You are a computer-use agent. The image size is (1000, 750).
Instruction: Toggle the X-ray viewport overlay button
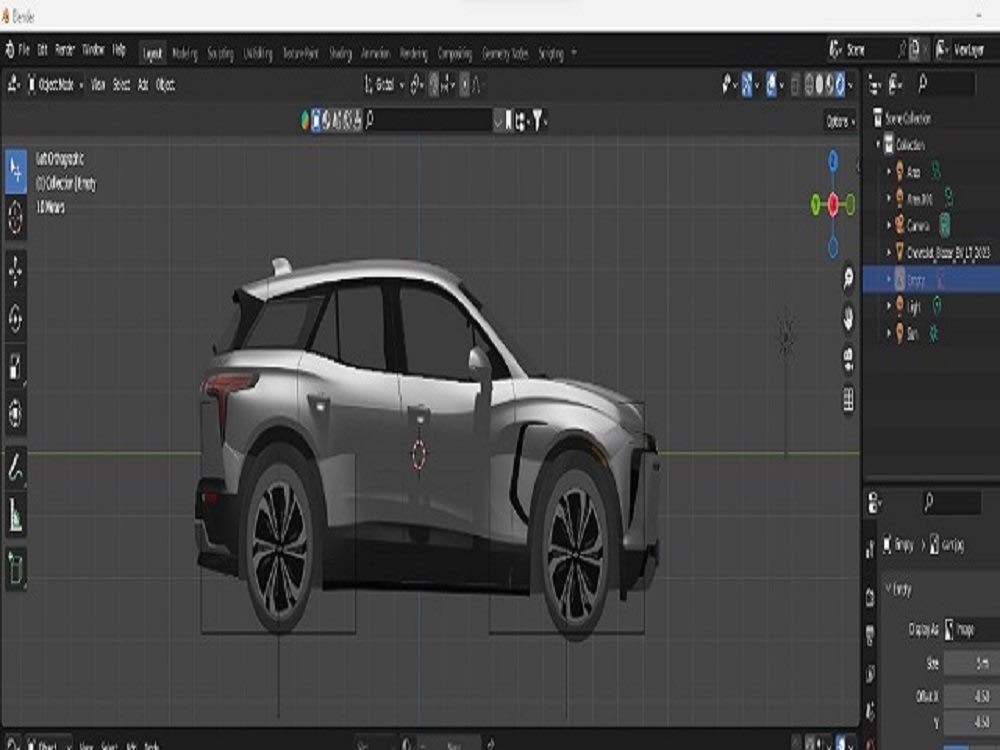coord(793,85)
